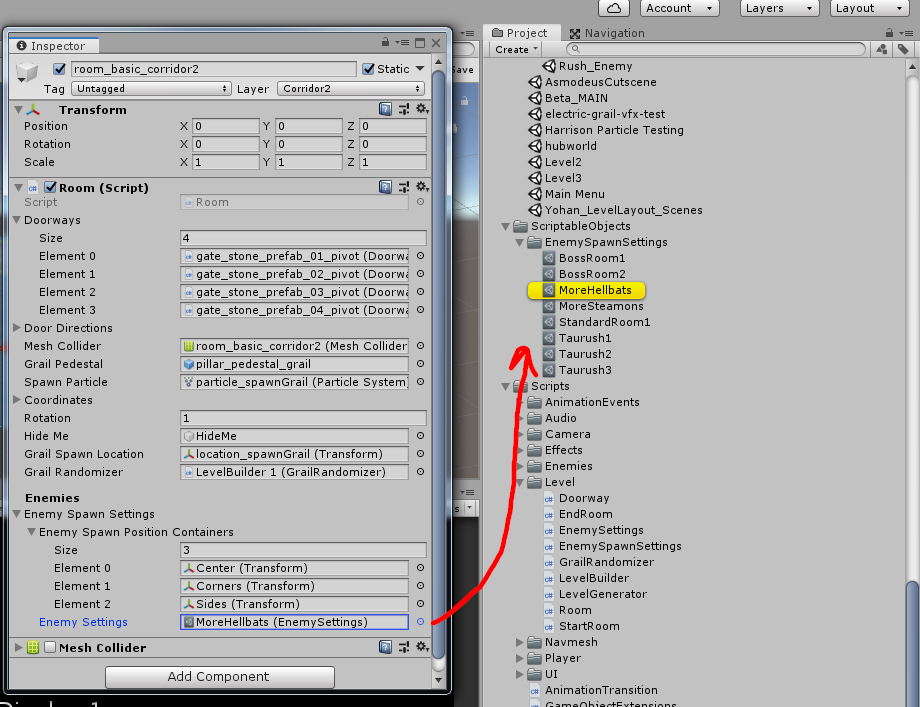Open object picker for Grail Pedestal

420,364
